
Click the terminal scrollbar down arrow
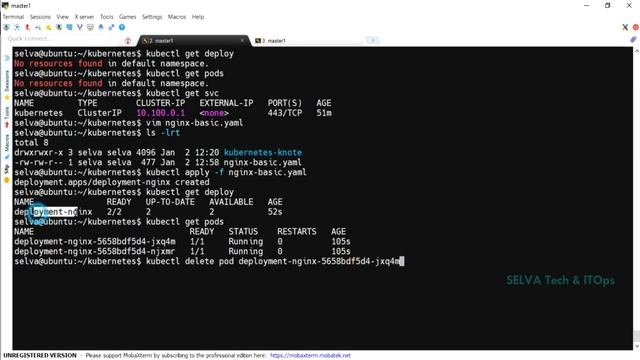(x=636, y=347)
